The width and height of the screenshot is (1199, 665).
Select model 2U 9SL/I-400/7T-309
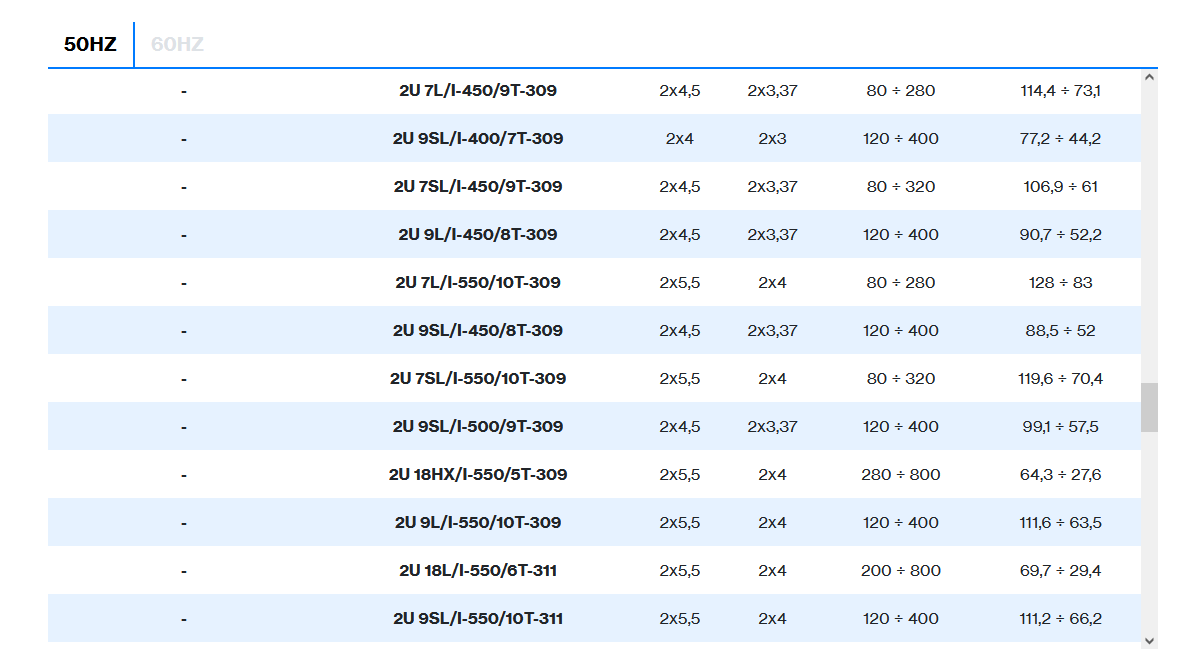pos(477,139)
